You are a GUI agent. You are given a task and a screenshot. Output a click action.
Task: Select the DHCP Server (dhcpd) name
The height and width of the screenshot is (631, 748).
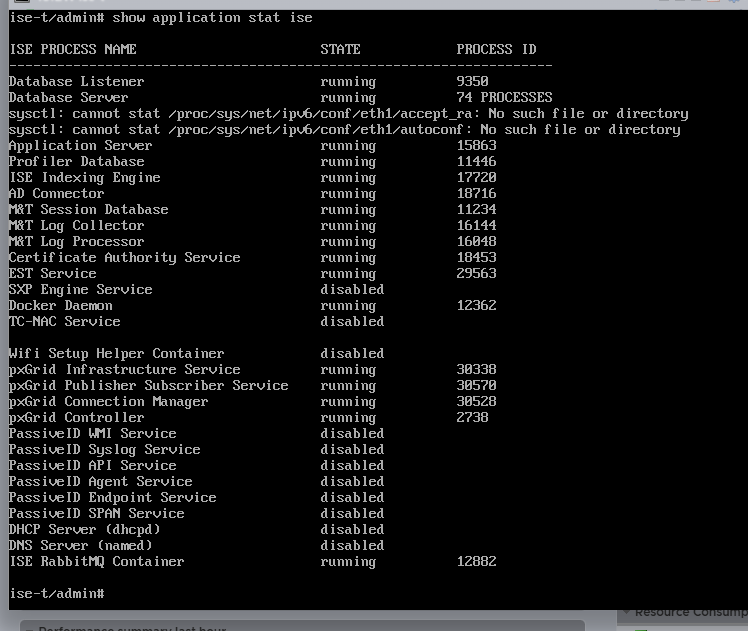pos(84,530)
